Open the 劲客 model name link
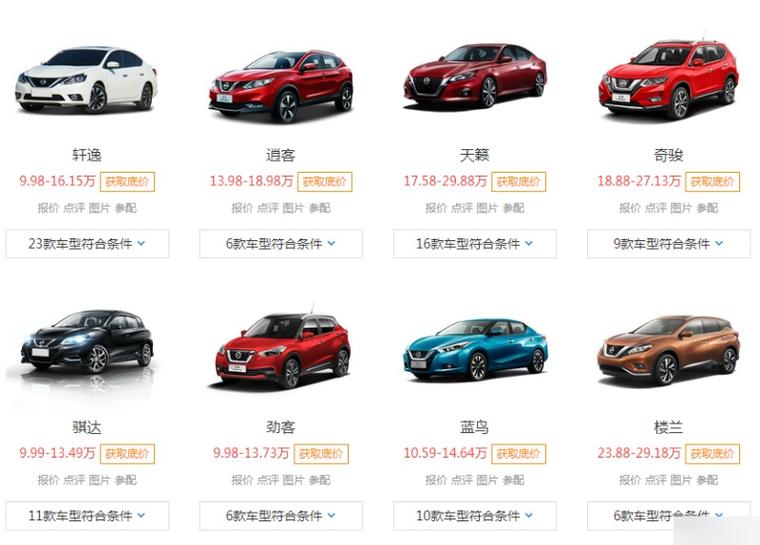 click(x=281, y=427)
